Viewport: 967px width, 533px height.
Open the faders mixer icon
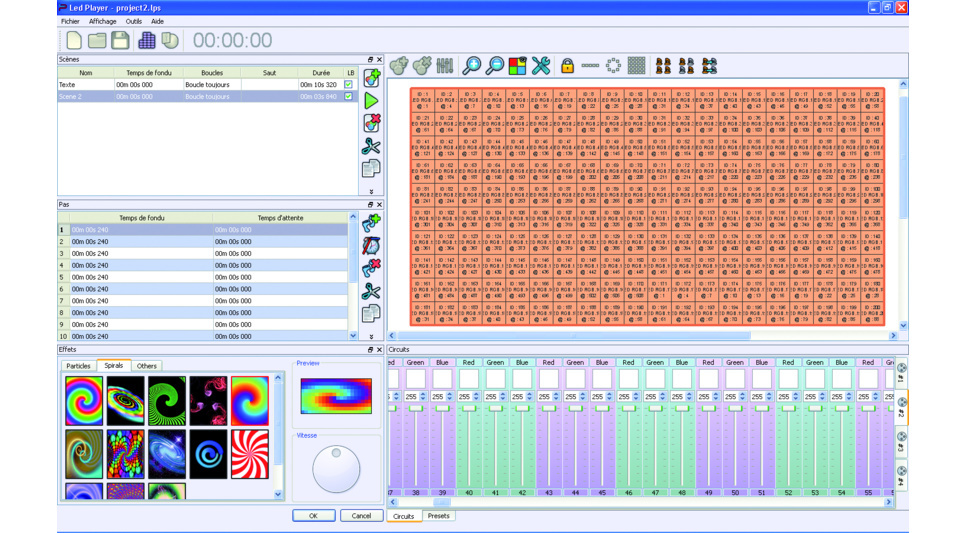(445, 65)
